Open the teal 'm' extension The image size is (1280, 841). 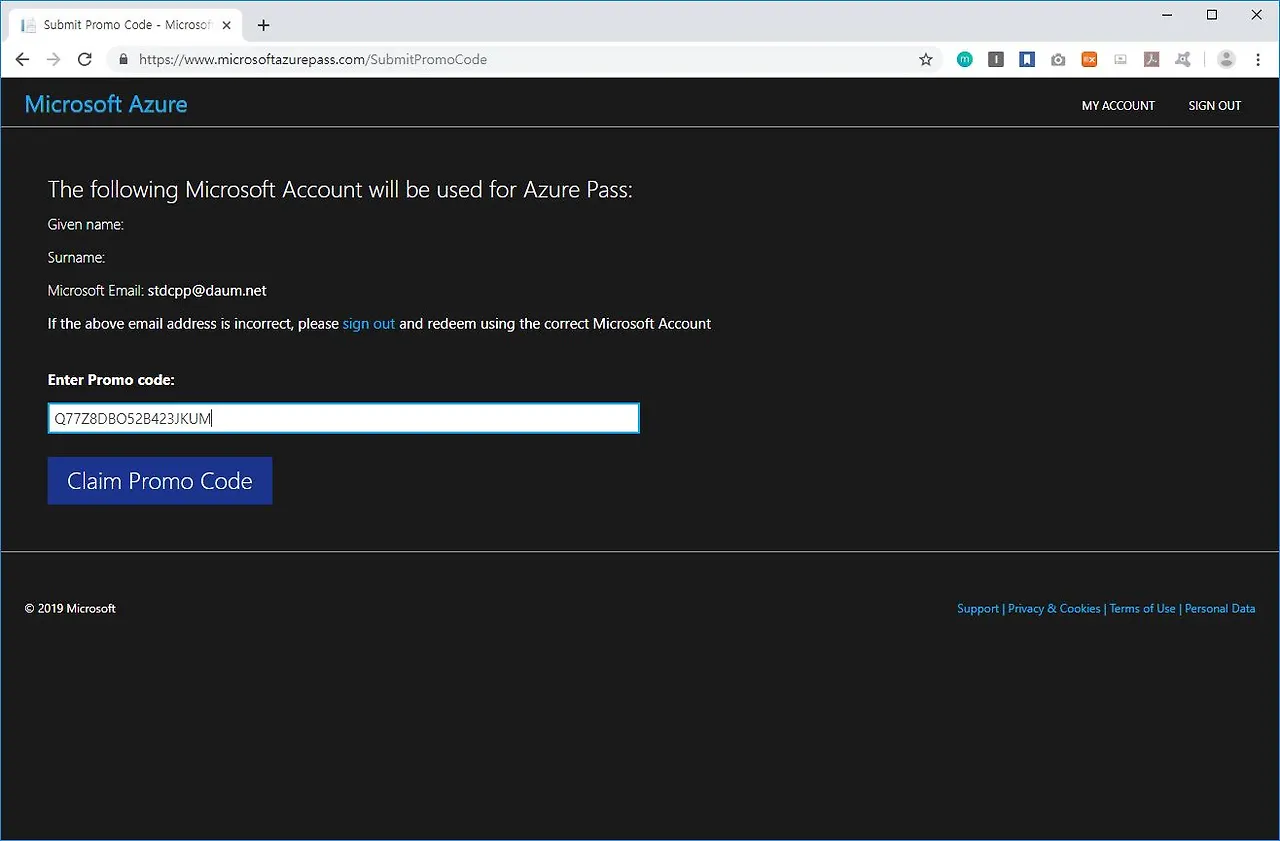click(x=964, y=59)
